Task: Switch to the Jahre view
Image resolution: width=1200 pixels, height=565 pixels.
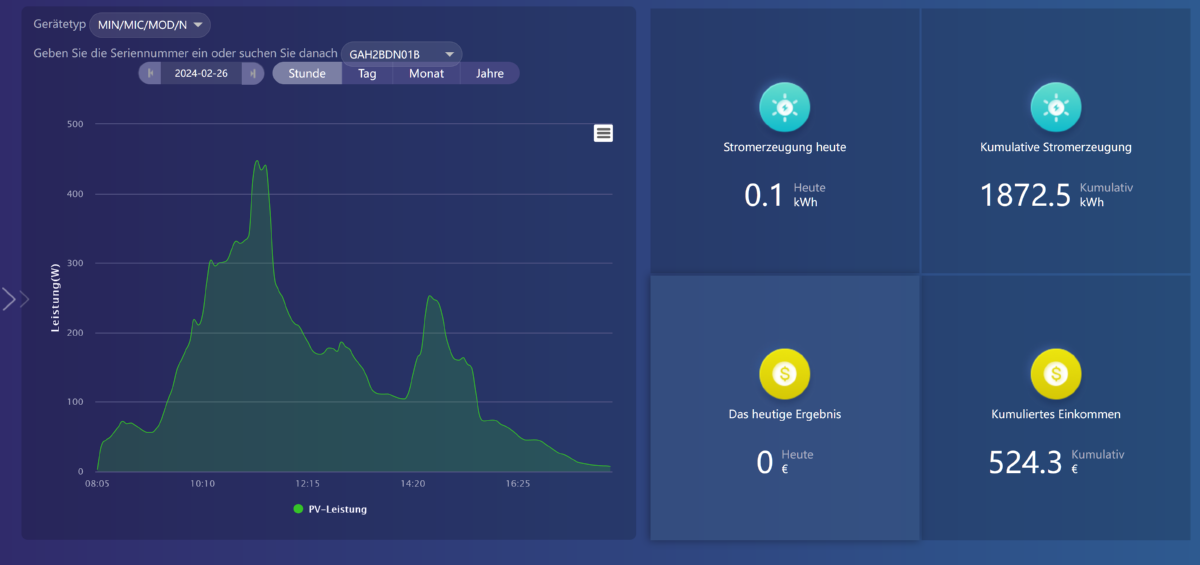Action: [490, 73]
